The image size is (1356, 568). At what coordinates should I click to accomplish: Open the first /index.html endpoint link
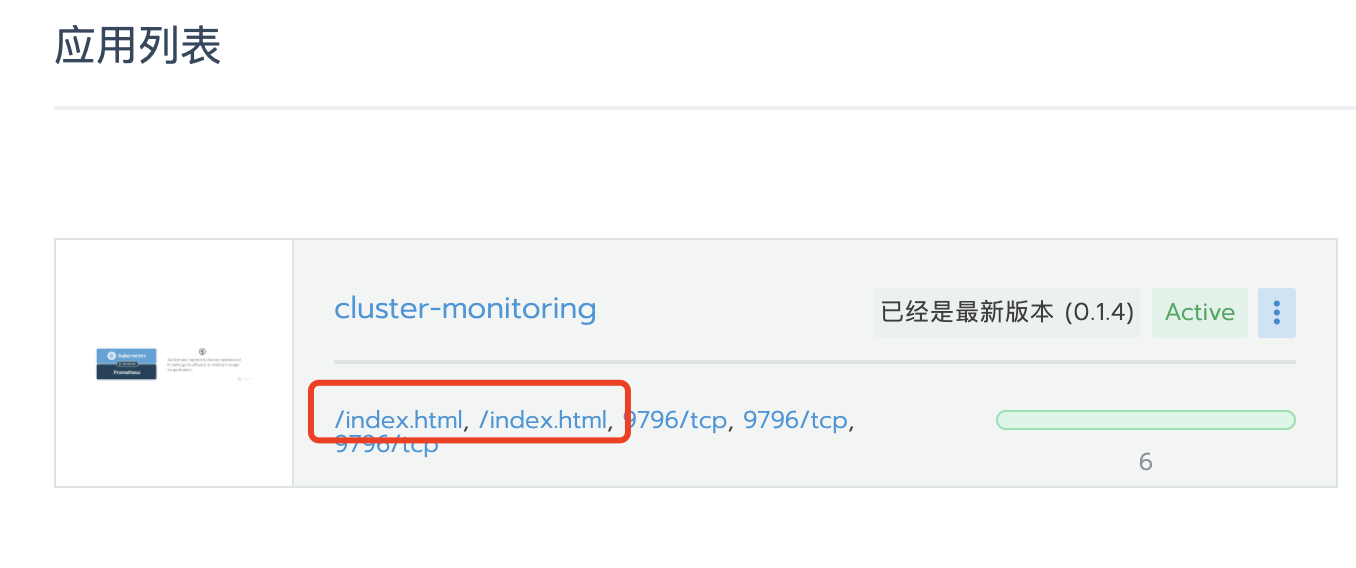pyautogui.click(x=399, y=421)
